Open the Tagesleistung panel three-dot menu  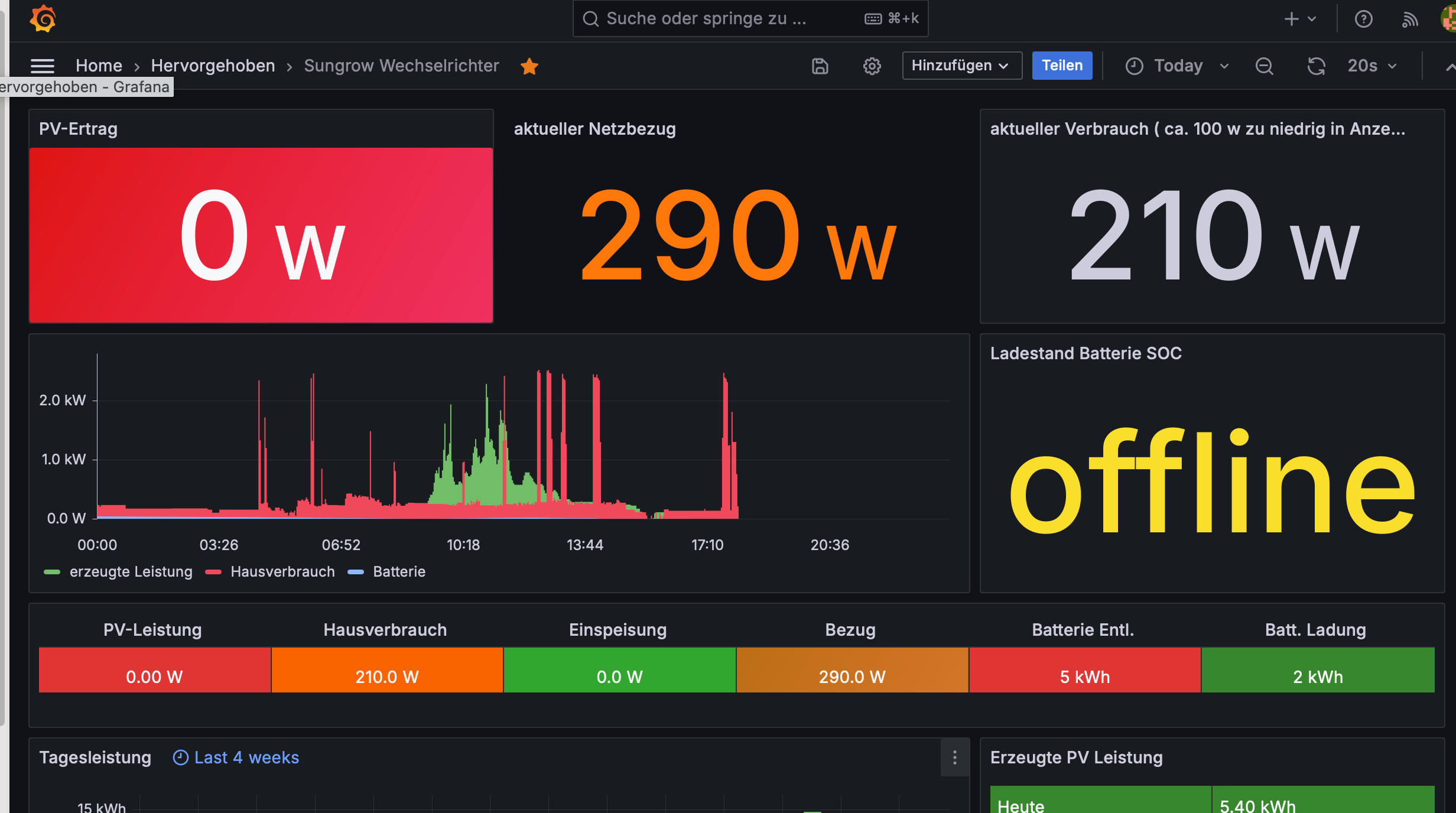954,757
